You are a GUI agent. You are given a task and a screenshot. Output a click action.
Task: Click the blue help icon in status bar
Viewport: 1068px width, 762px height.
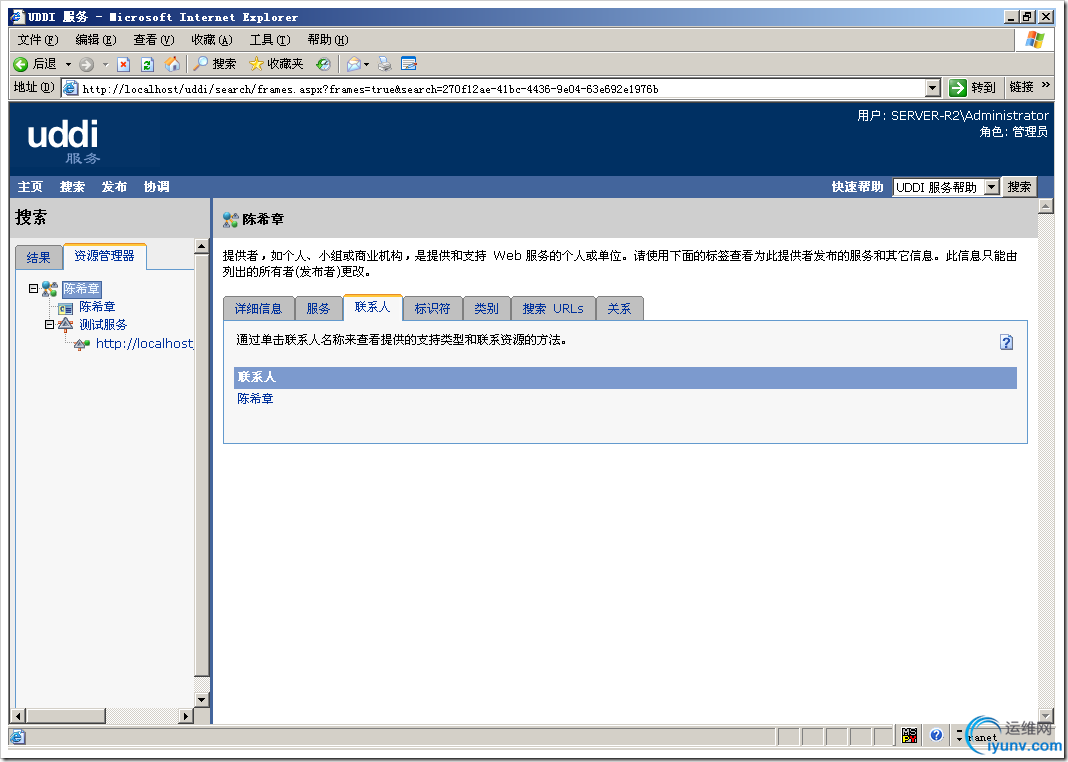936,735
